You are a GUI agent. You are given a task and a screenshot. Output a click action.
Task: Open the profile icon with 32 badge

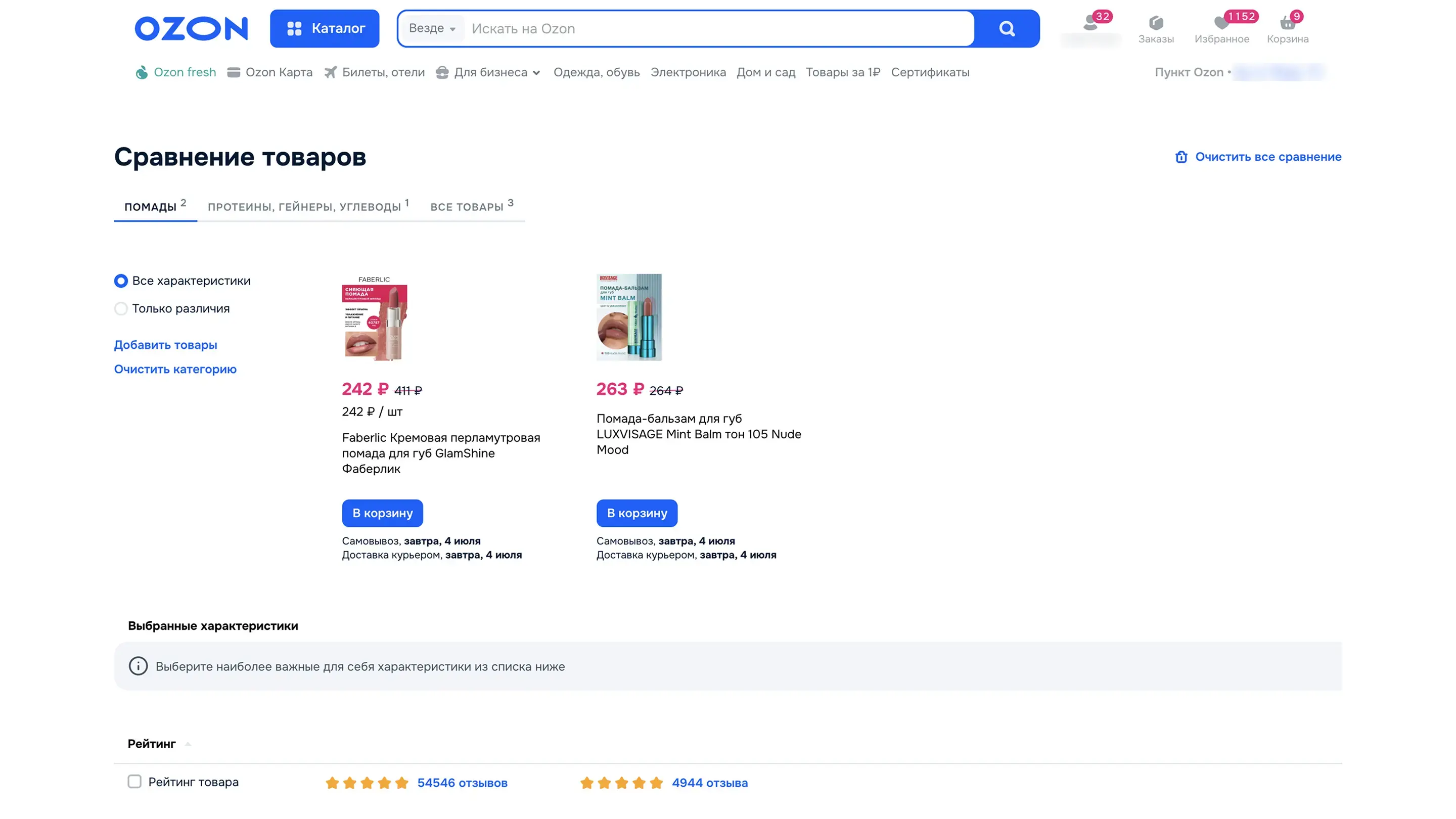(1091, 24)
